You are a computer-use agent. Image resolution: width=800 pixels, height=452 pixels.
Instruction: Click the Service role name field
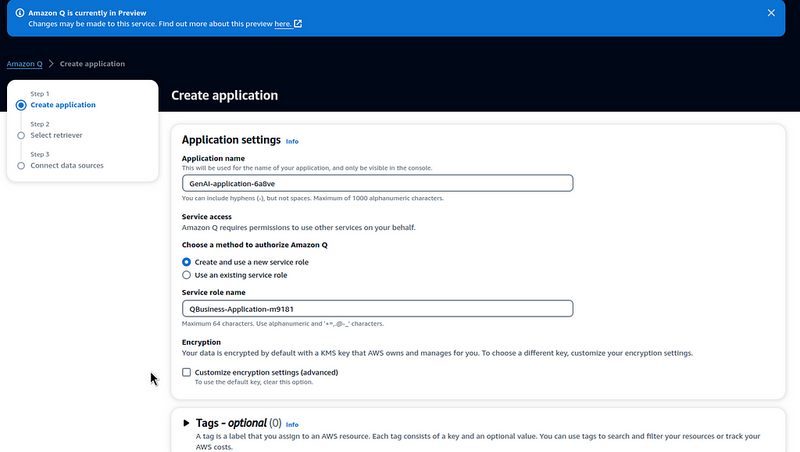pos(377,309)
